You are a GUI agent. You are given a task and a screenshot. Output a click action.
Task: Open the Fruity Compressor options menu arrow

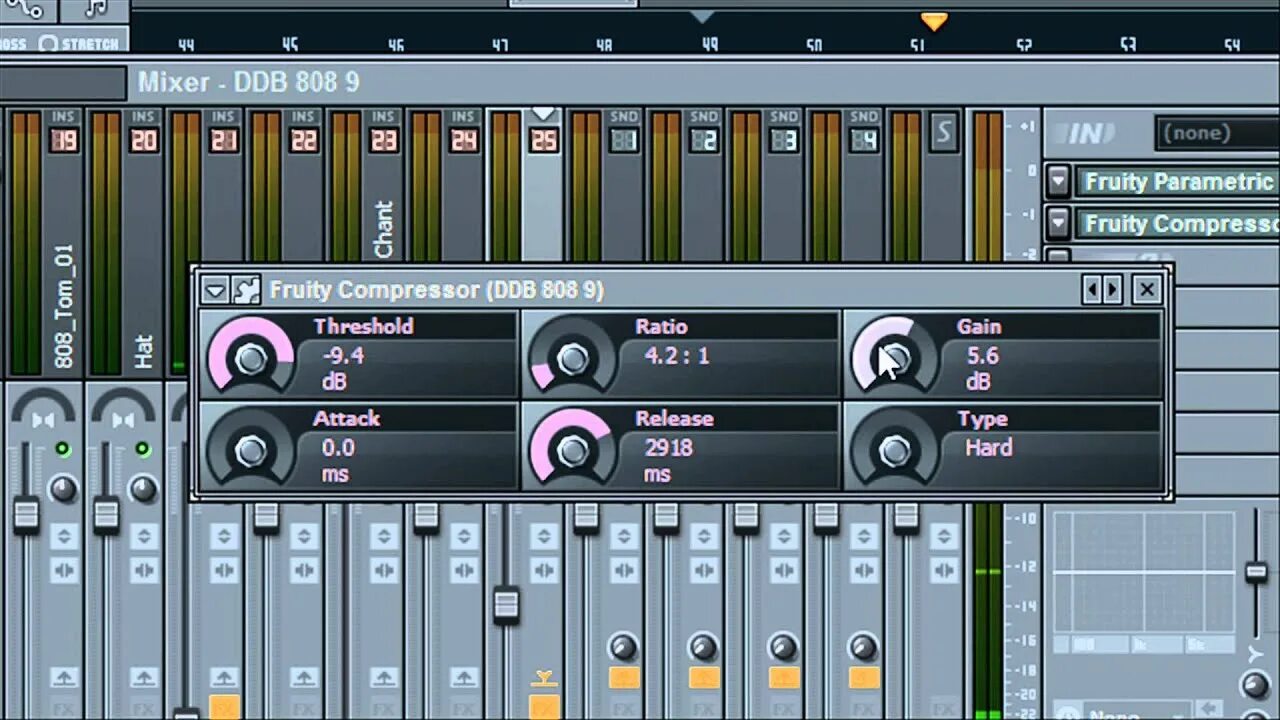click(215, 290)
